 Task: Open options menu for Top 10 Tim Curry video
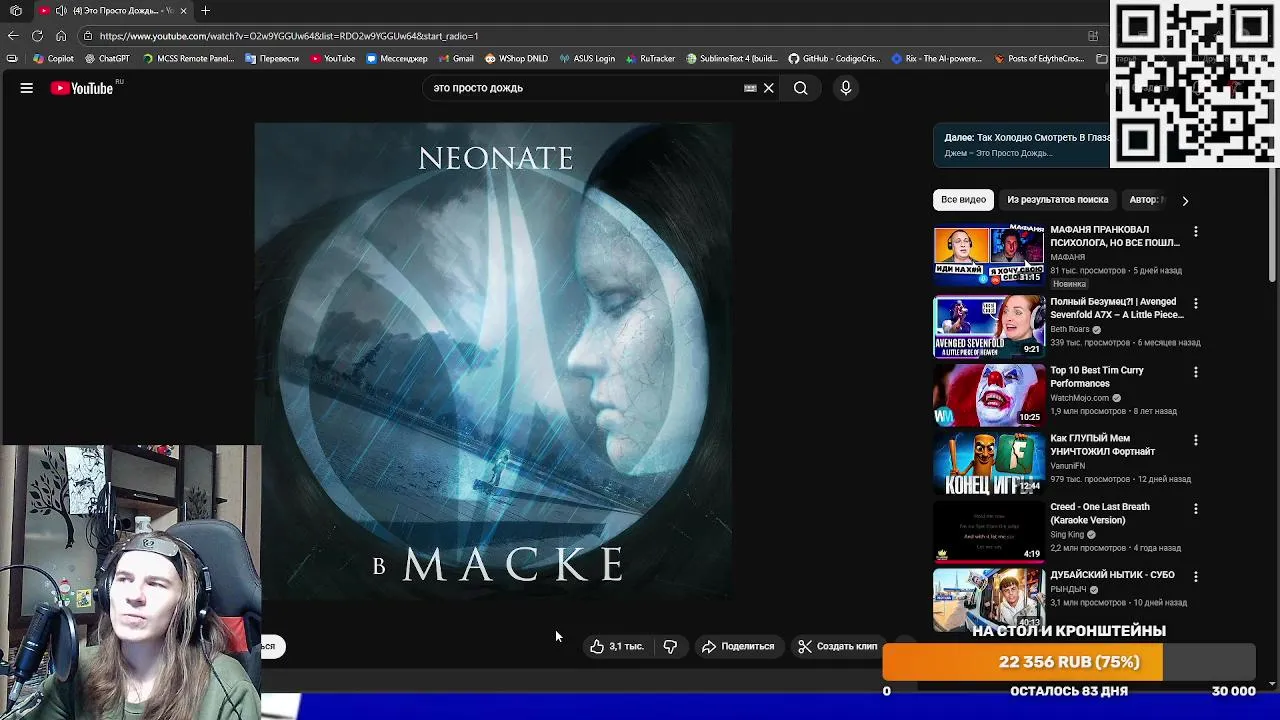click(1195, 372)
